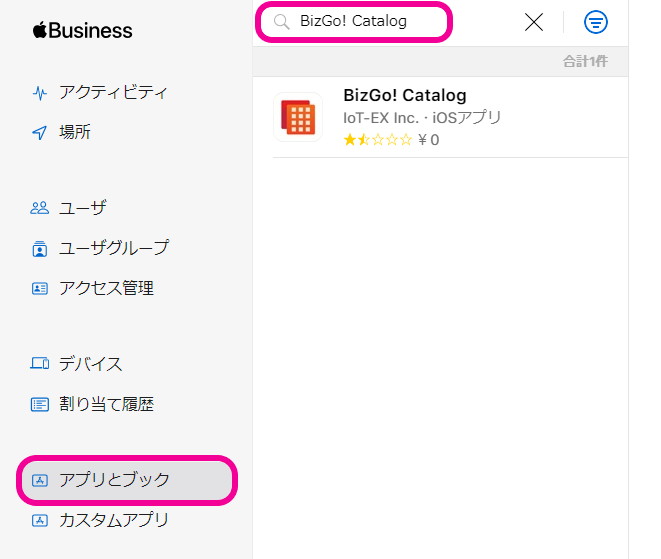Open 割り当て履歴 in the sidebar

pyautogui.click(x=106, y=404)
